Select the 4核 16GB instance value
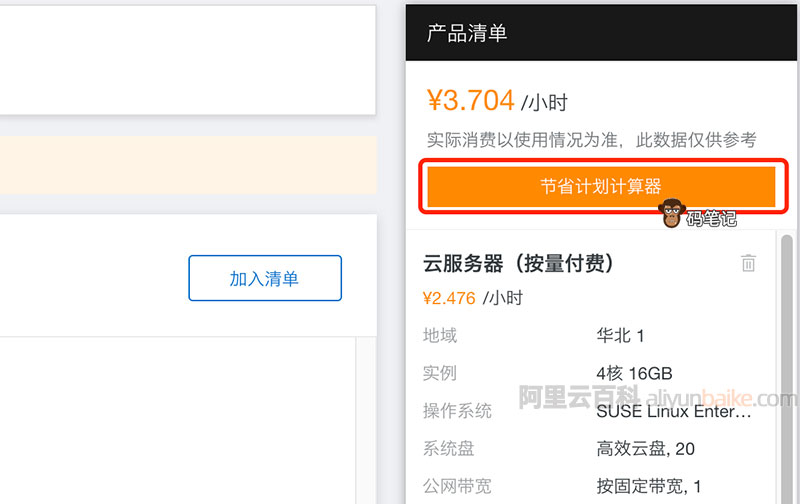The height and width of the screenshot is (504, 800). [x=634, y=373]
